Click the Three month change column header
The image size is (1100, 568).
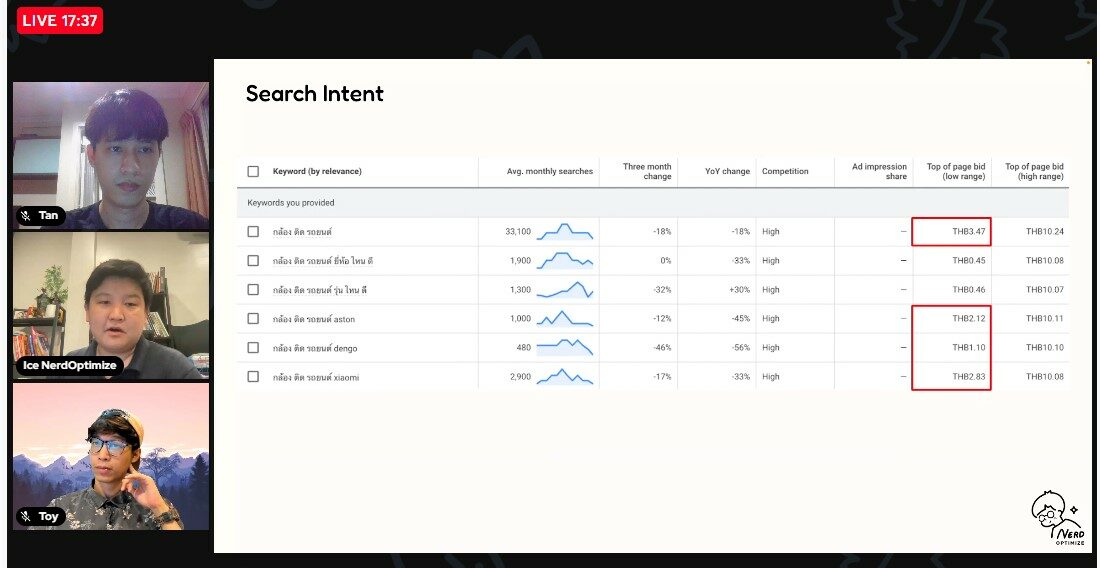click(x=647, y=171)
